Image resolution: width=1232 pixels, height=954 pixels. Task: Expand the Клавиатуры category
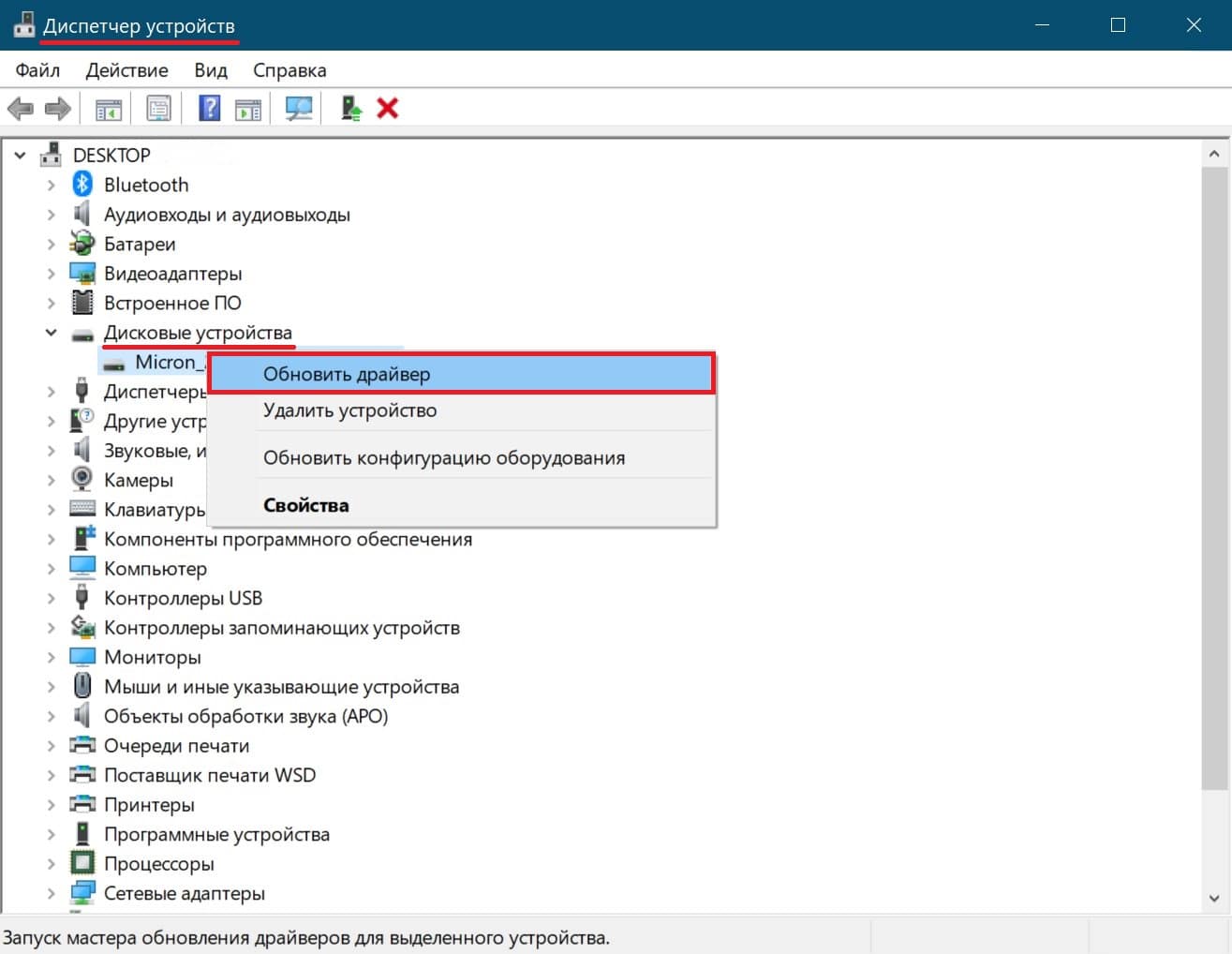click(x=51, y=510)
